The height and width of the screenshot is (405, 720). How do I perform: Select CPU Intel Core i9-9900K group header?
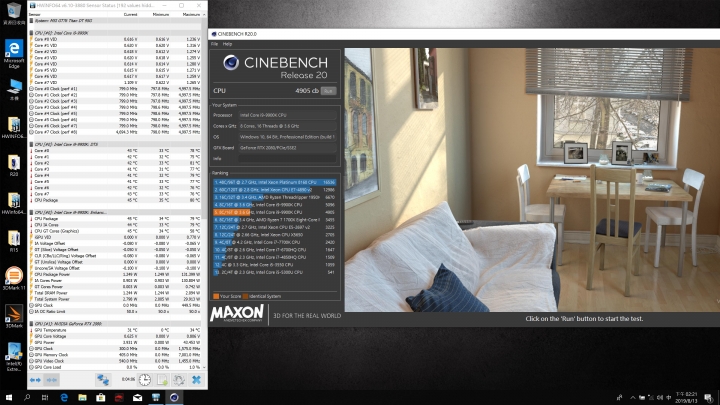(x=115, y=33)
